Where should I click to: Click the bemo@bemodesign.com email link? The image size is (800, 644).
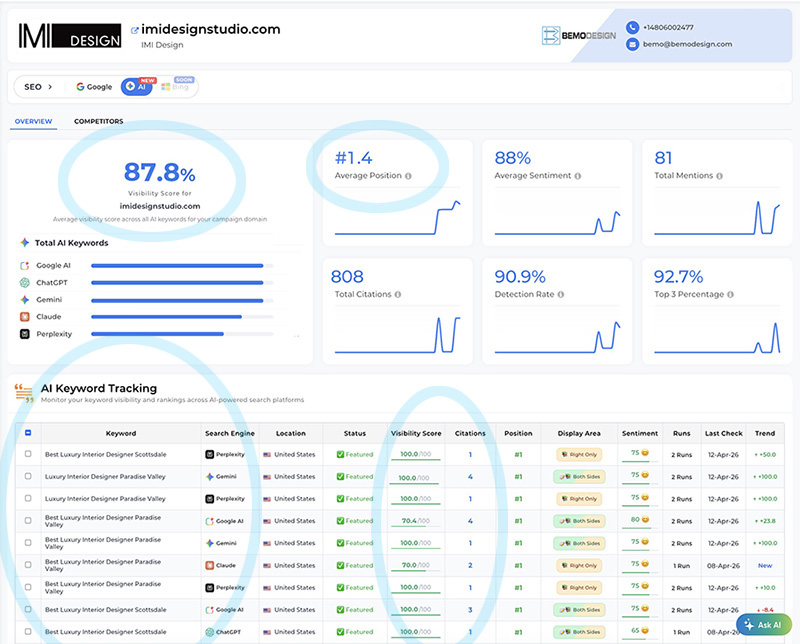pos(687,44)
